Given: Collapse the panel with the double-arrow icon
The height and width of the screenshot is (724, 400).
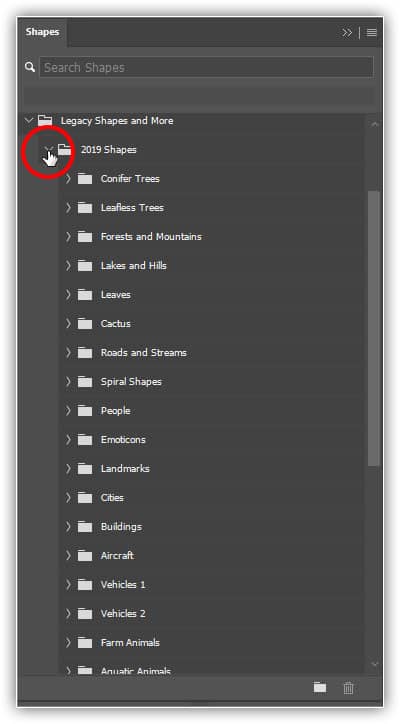Looking at the screenshot, I should [x=347, y=33].
